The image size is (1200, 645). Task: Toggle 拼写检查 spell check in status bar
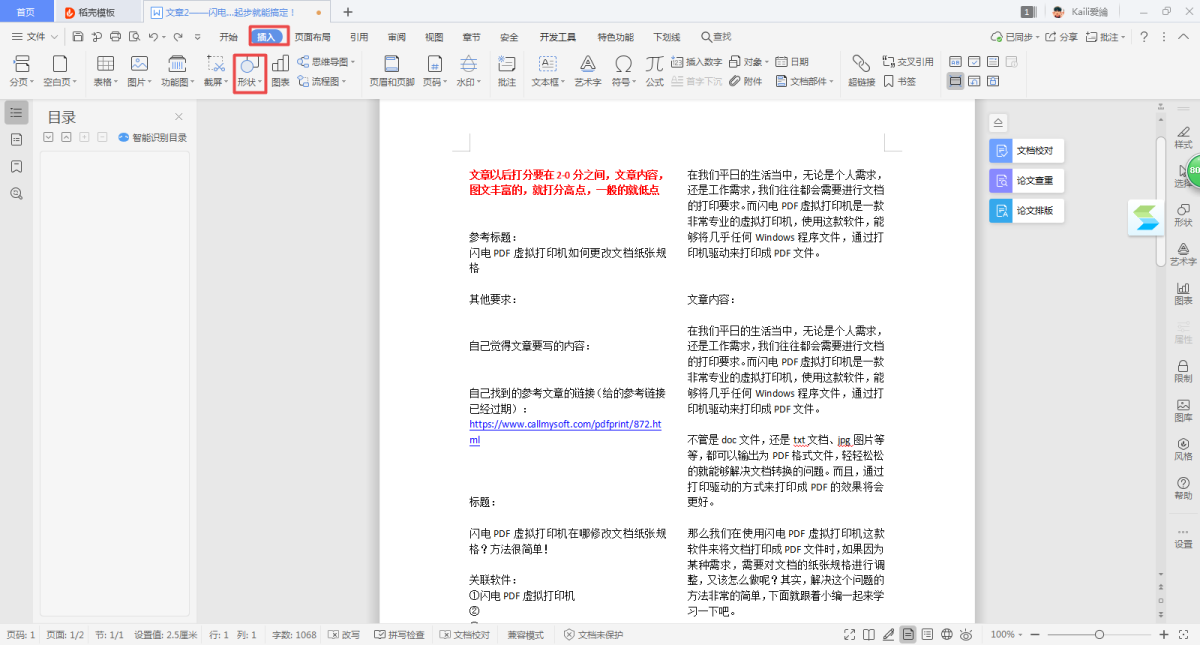(399, 634)
